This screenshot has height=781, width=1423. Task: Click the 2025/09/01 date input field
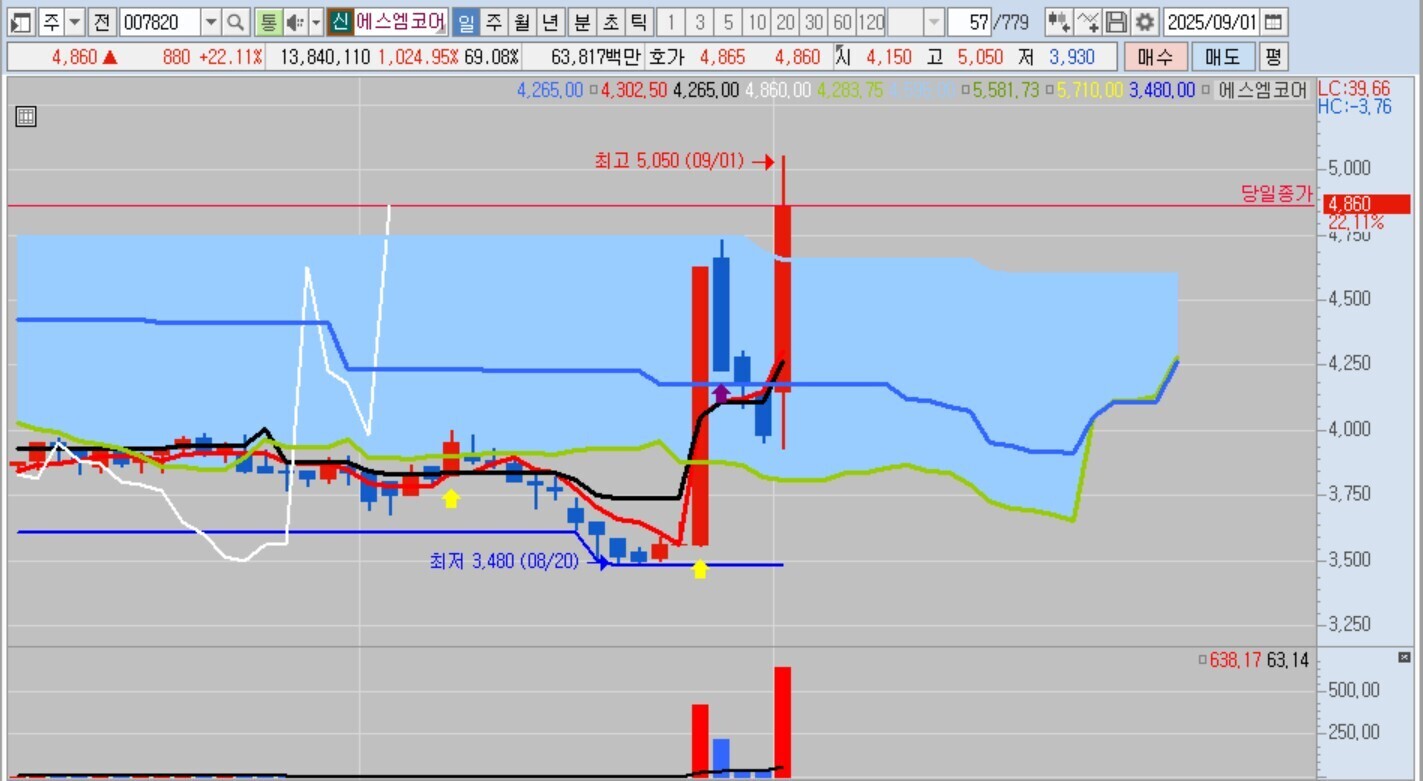(x=1212, y=22)
